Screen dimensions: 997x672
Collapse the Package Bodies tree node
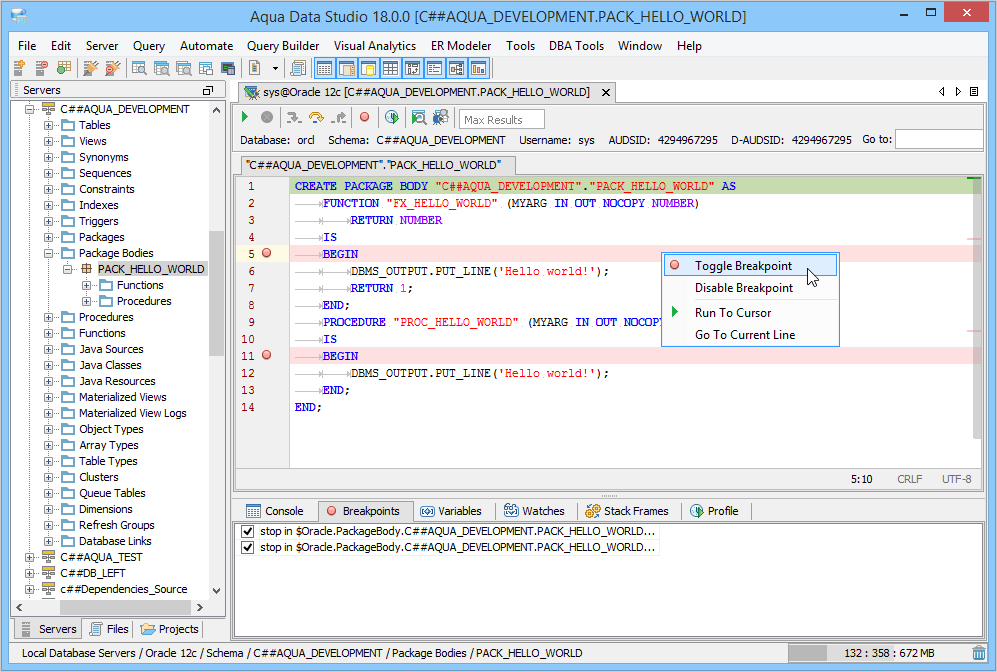pyautogui.click(x=49, y=253)
